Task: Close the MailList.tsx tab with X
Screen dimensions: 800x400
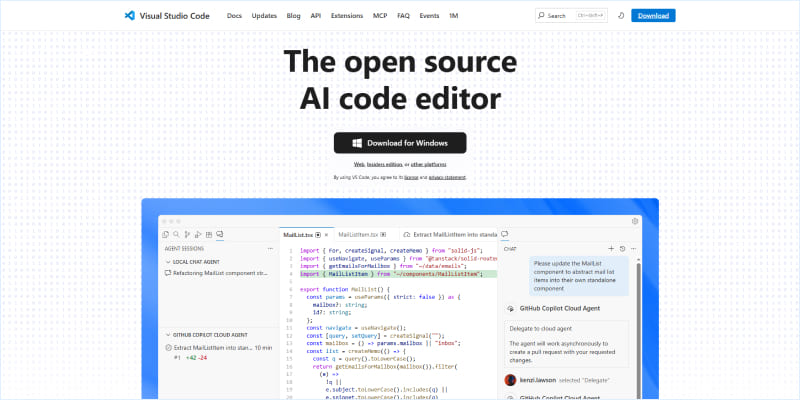Action: 327,235
